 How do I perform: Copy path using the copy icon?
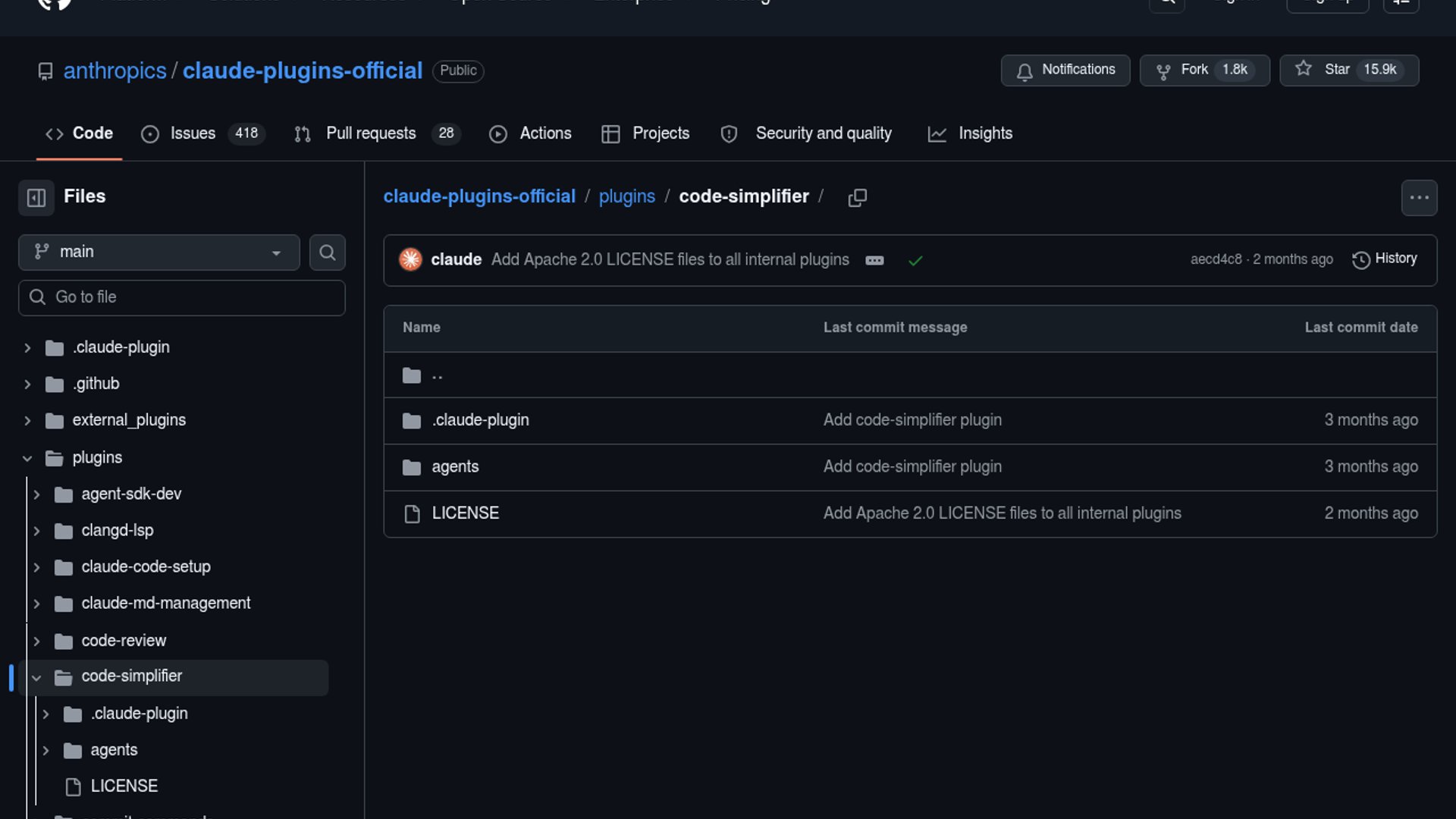pyautogui.click(x=857, y=197)
